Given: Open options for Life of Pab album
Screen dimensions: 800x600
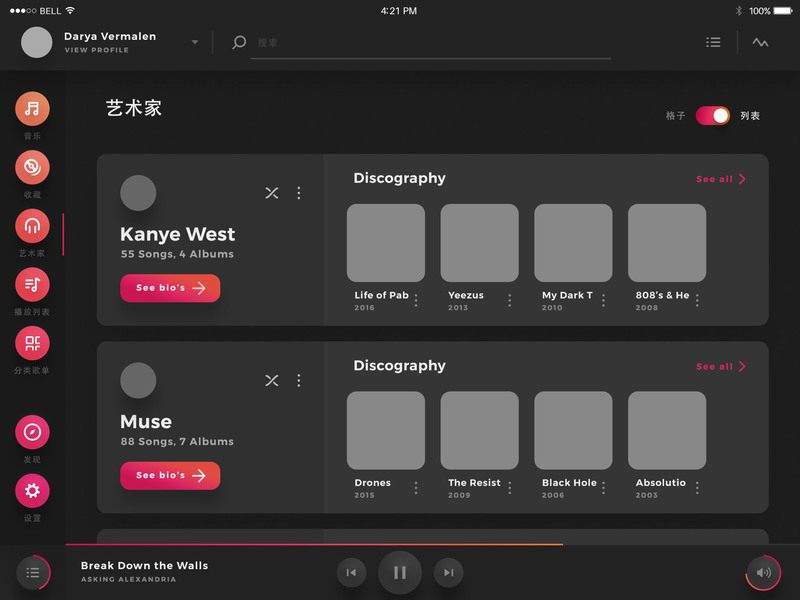Looking at the screenshot, I should click(416, 301).
